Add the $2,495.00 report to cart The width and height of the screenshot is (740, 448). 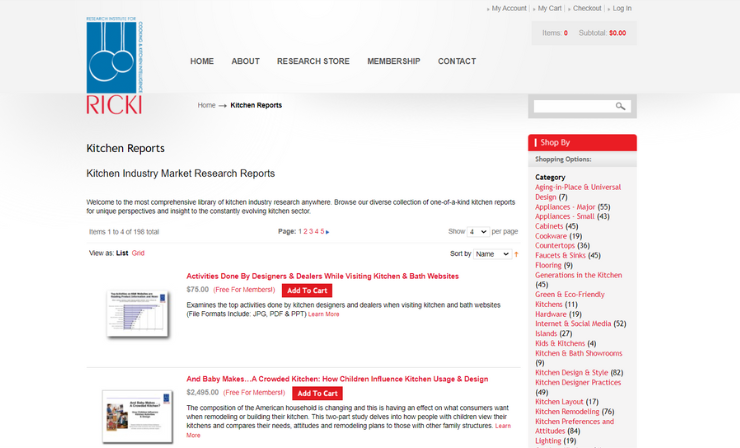click(317, 393)
